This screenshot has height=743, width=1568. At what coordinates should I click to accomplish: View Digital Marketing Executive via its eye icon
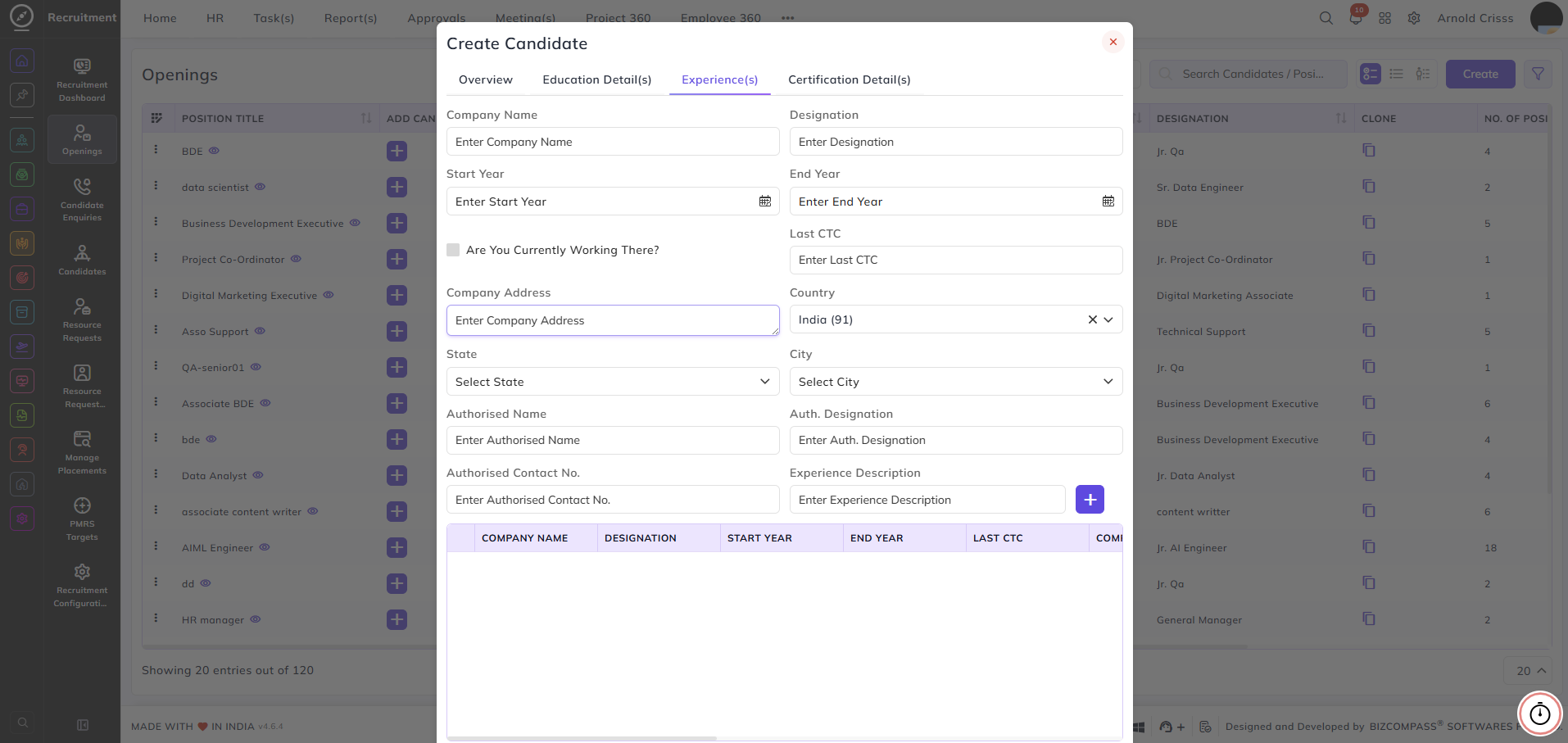(x=328, y=295)
